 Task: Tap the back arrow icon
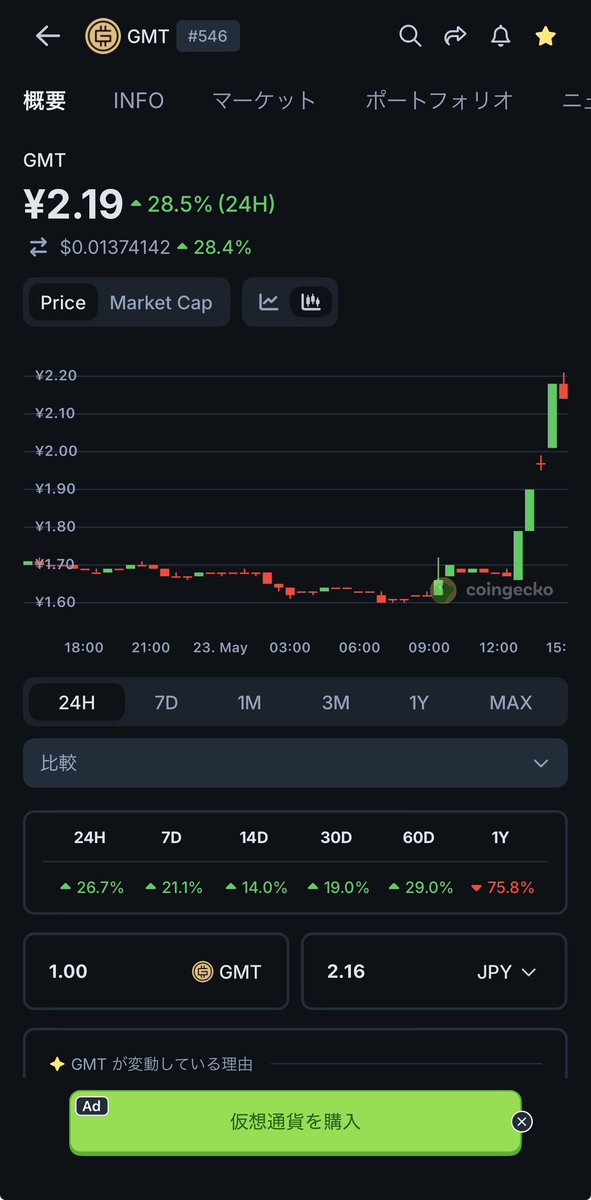point(48,36)
